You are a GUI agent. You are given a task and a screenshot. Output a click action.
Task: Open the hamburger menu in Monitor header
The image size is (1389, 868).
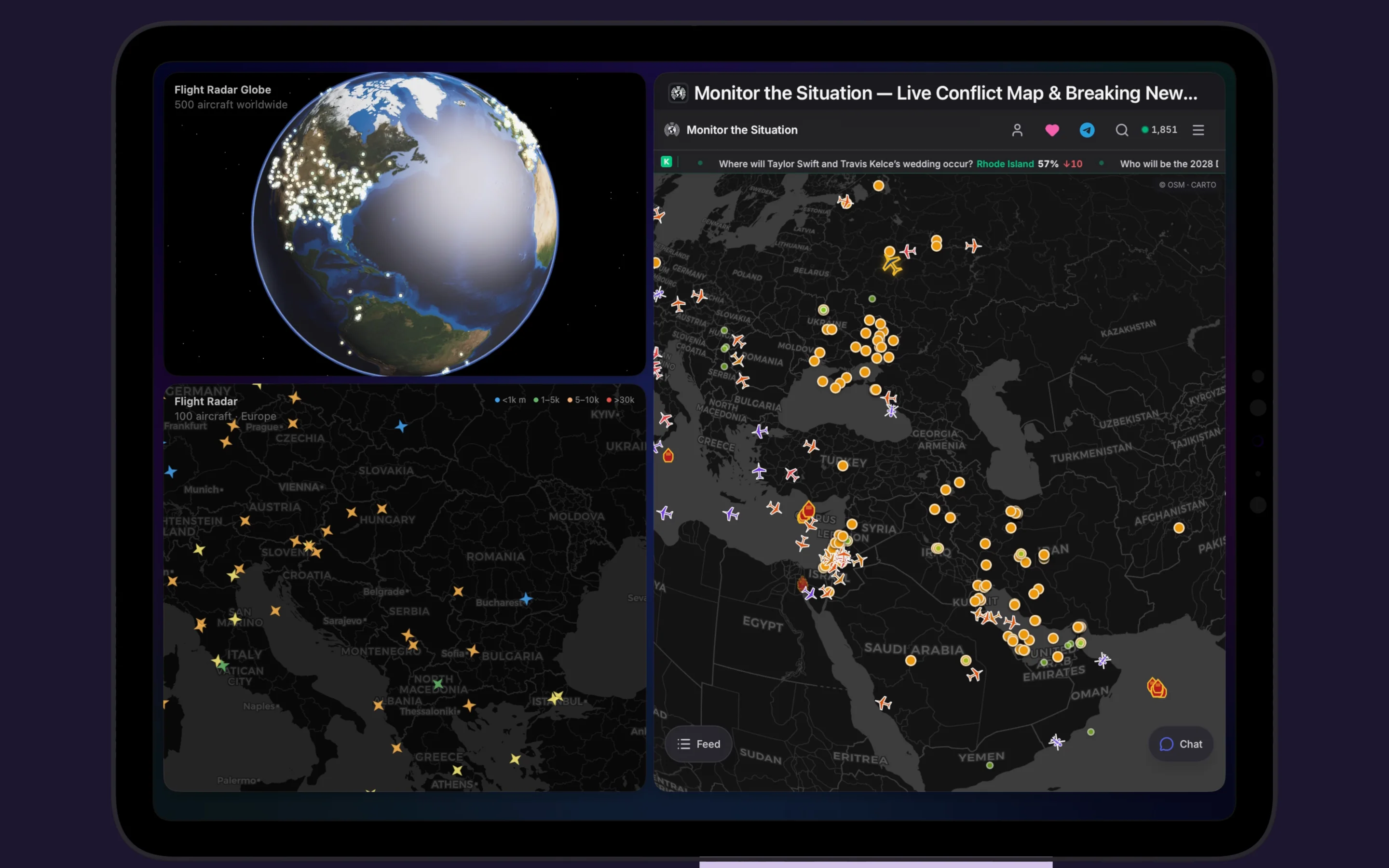tap(1198, 130)
